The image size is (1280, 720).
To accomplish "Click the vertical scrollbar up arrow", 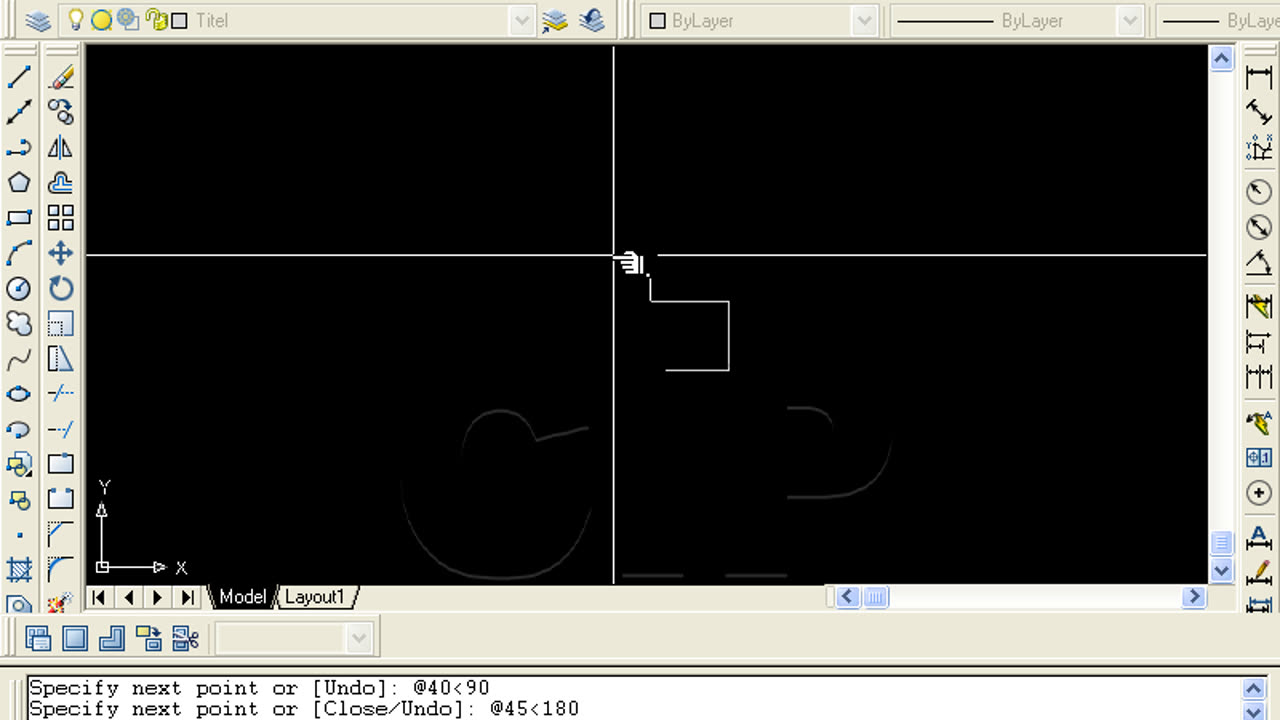I will 1221,58.
